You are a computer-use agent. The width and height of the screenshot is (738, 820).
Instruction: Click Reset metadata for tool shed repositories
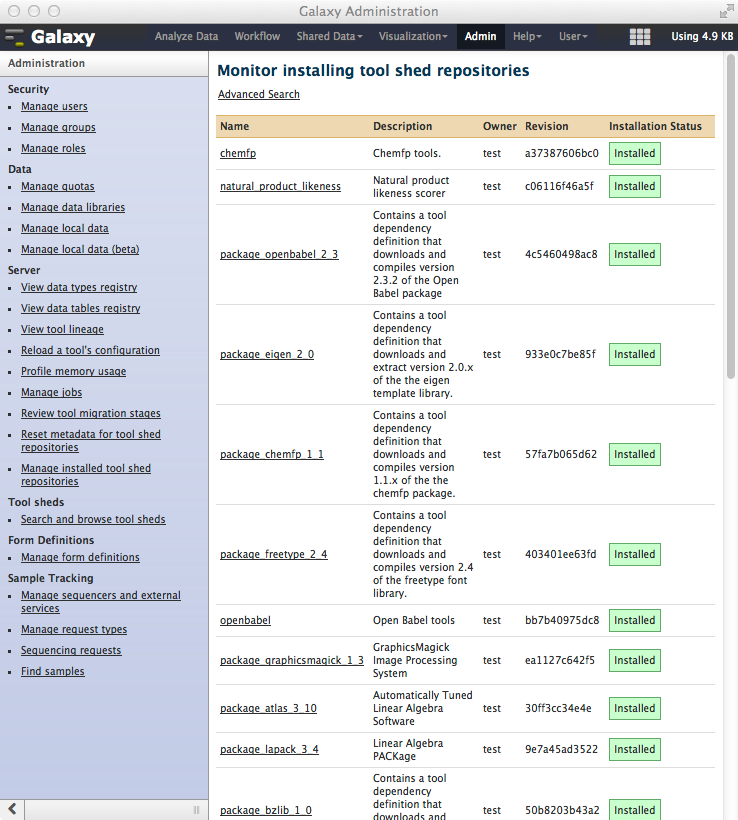(90, 440)
